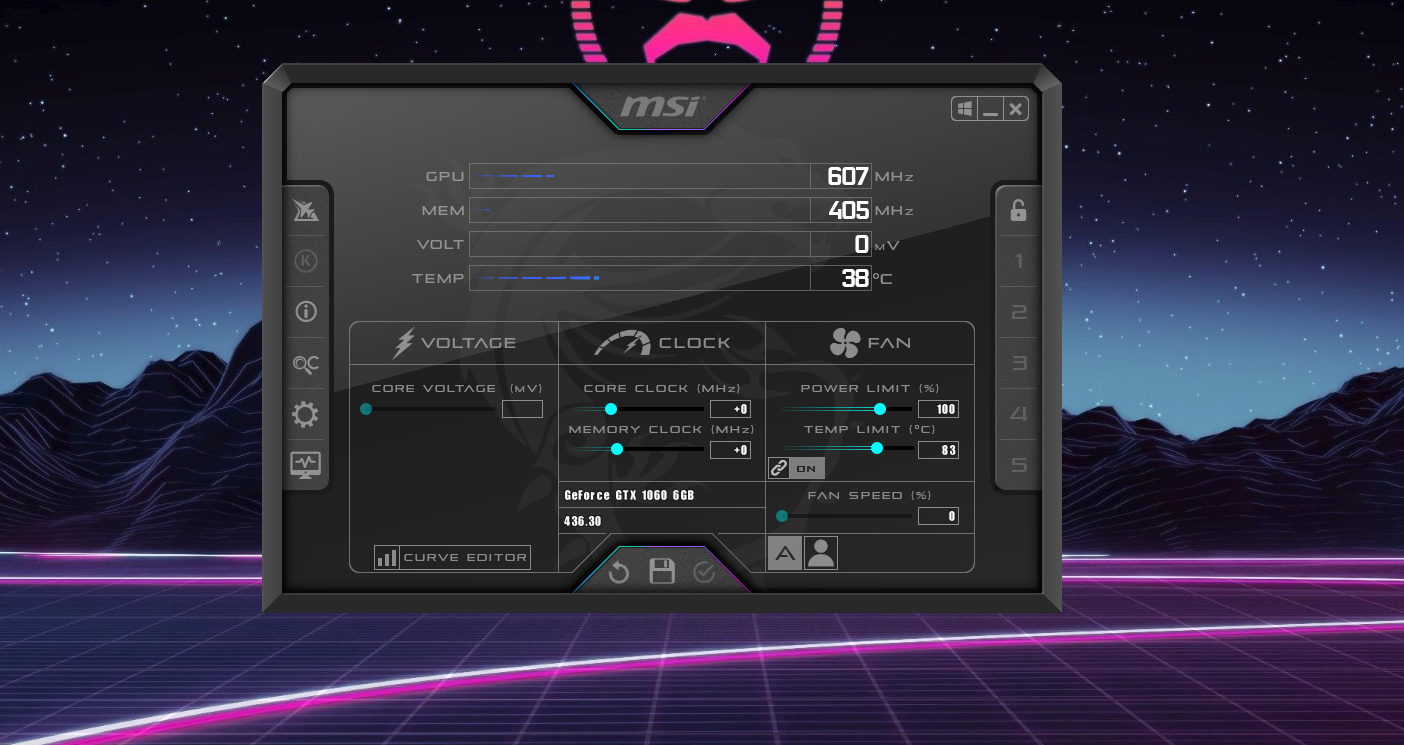Viewport: 1404px width, 745px height.
Task: Click the TEMP history graph bar
Action: [640, 278]
